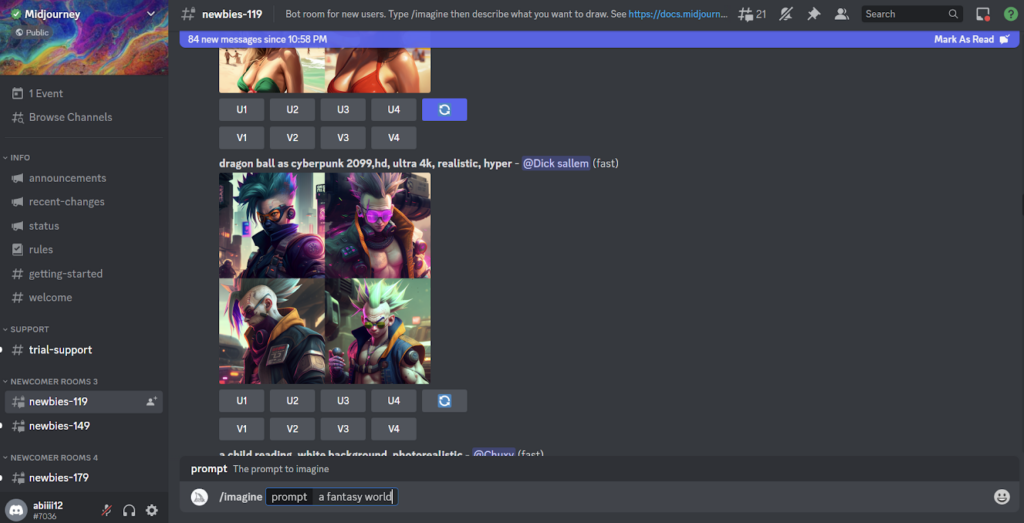Open the announcements channel
This screenshot has height=523, width=1024.
coord(67,178)
